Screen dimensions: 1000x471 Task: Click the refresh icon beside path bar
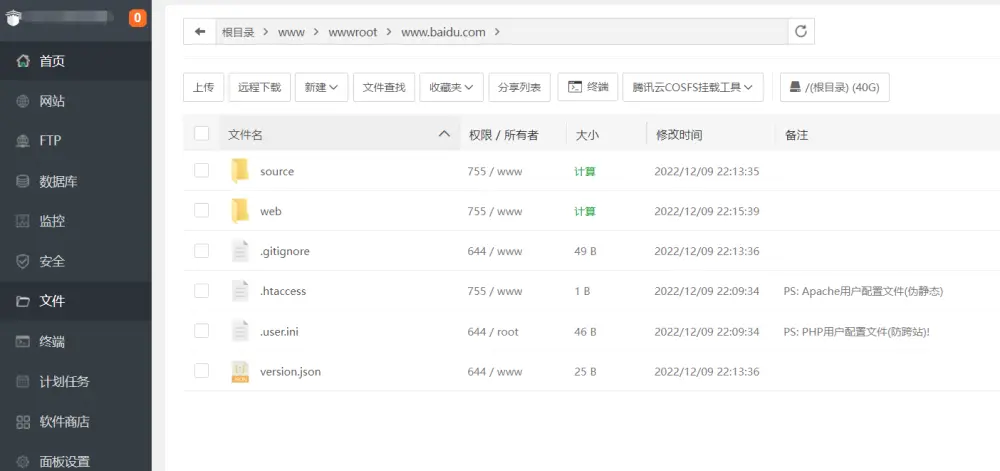[x=800, y=32]
